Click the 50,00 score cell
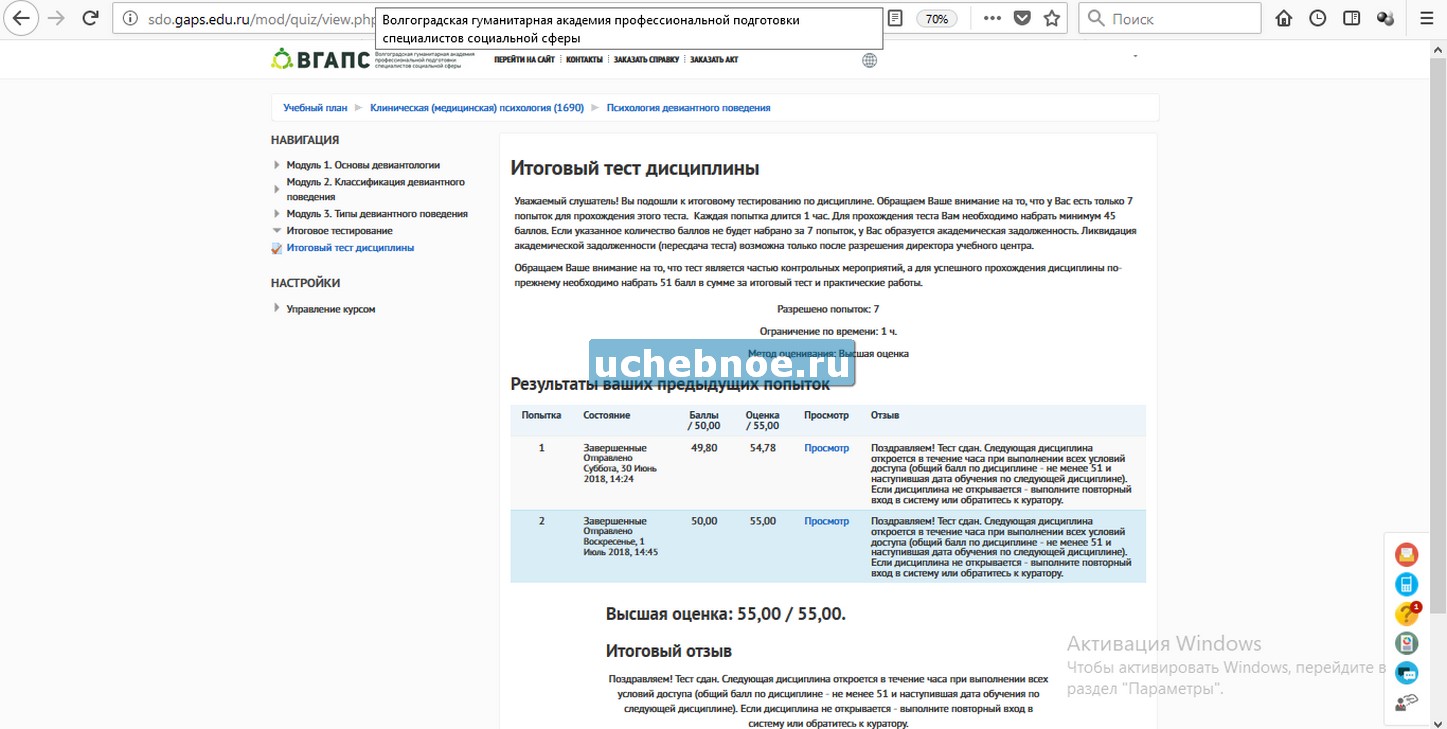The width and height of the screenshot is (1447, 729). [704, 521]
